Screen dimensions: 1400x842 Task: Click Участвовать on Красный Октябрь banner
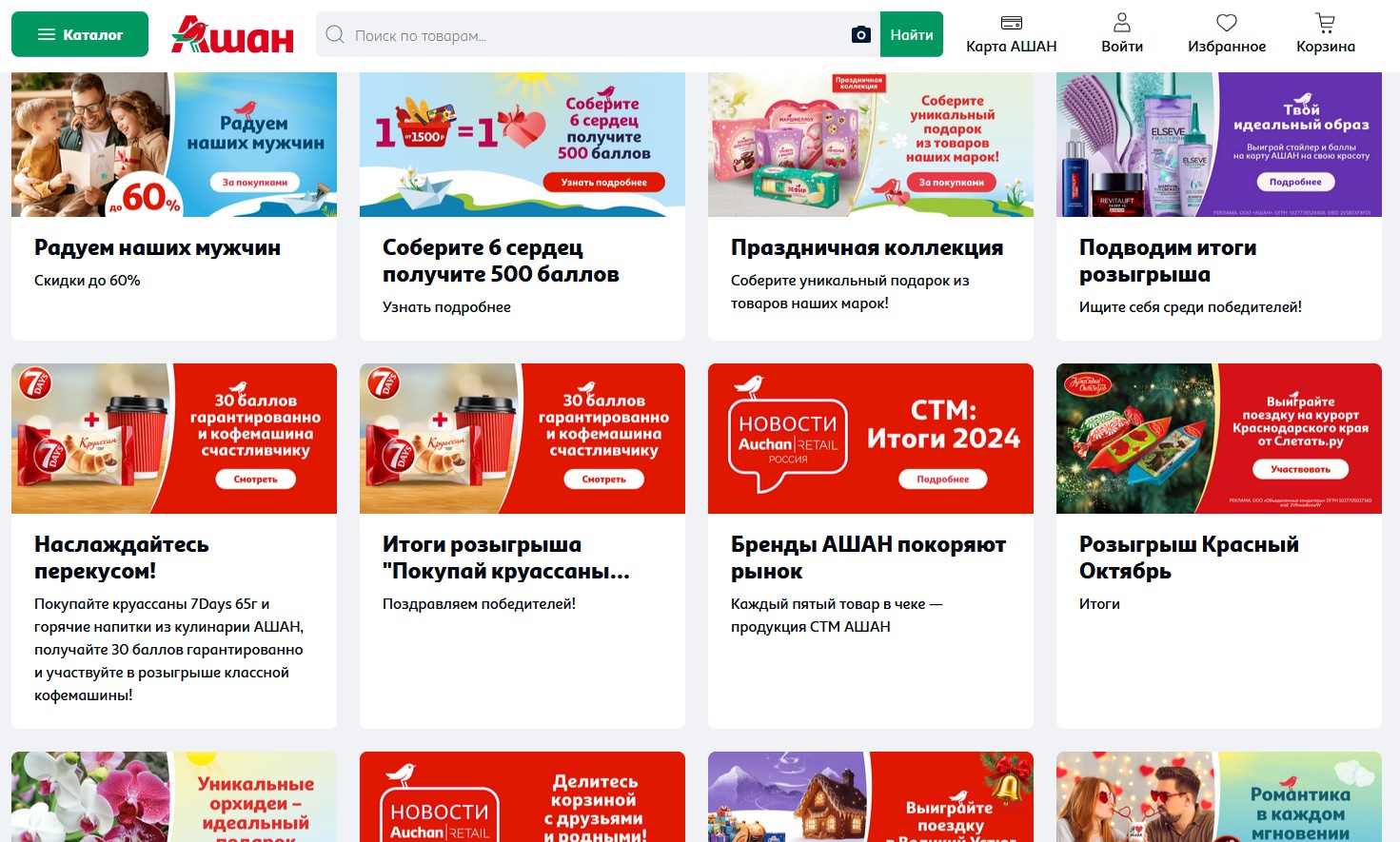coord(1300,469)
